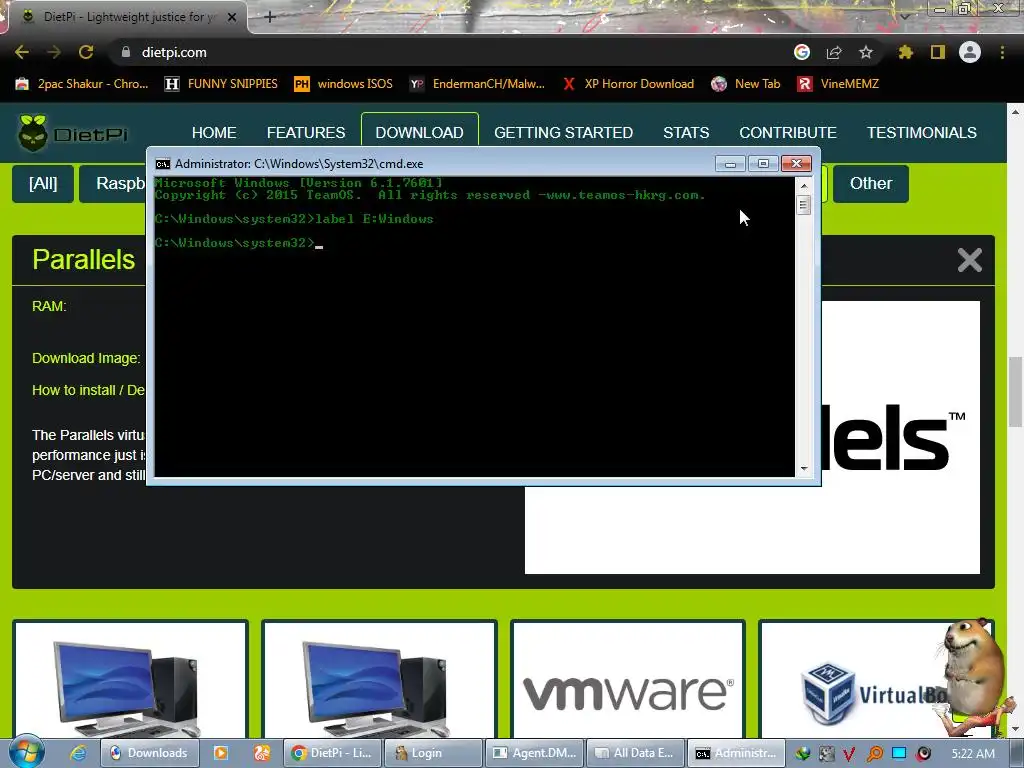
Task: Close the Parallels panel with X
Action: tap(970, 260)
